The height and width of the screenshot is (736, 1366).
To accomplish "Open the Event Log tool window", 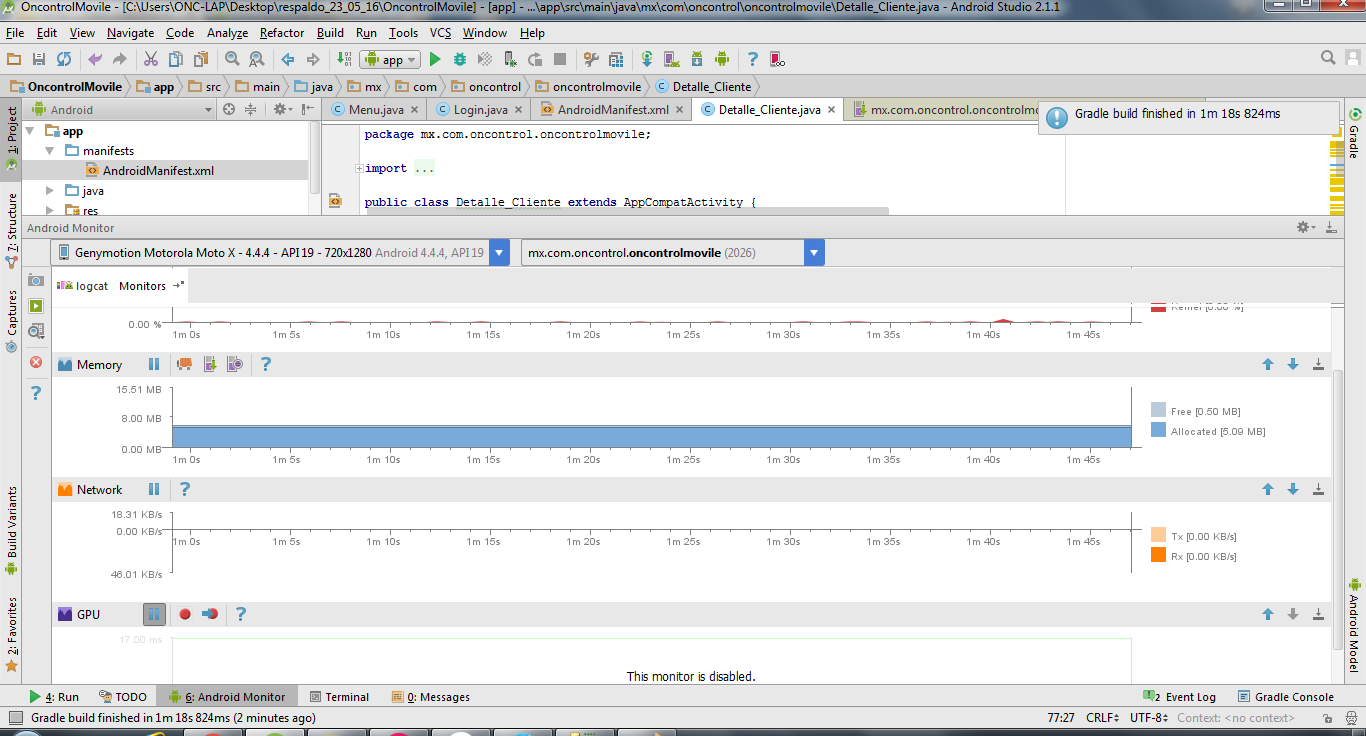I will 1180,697.
